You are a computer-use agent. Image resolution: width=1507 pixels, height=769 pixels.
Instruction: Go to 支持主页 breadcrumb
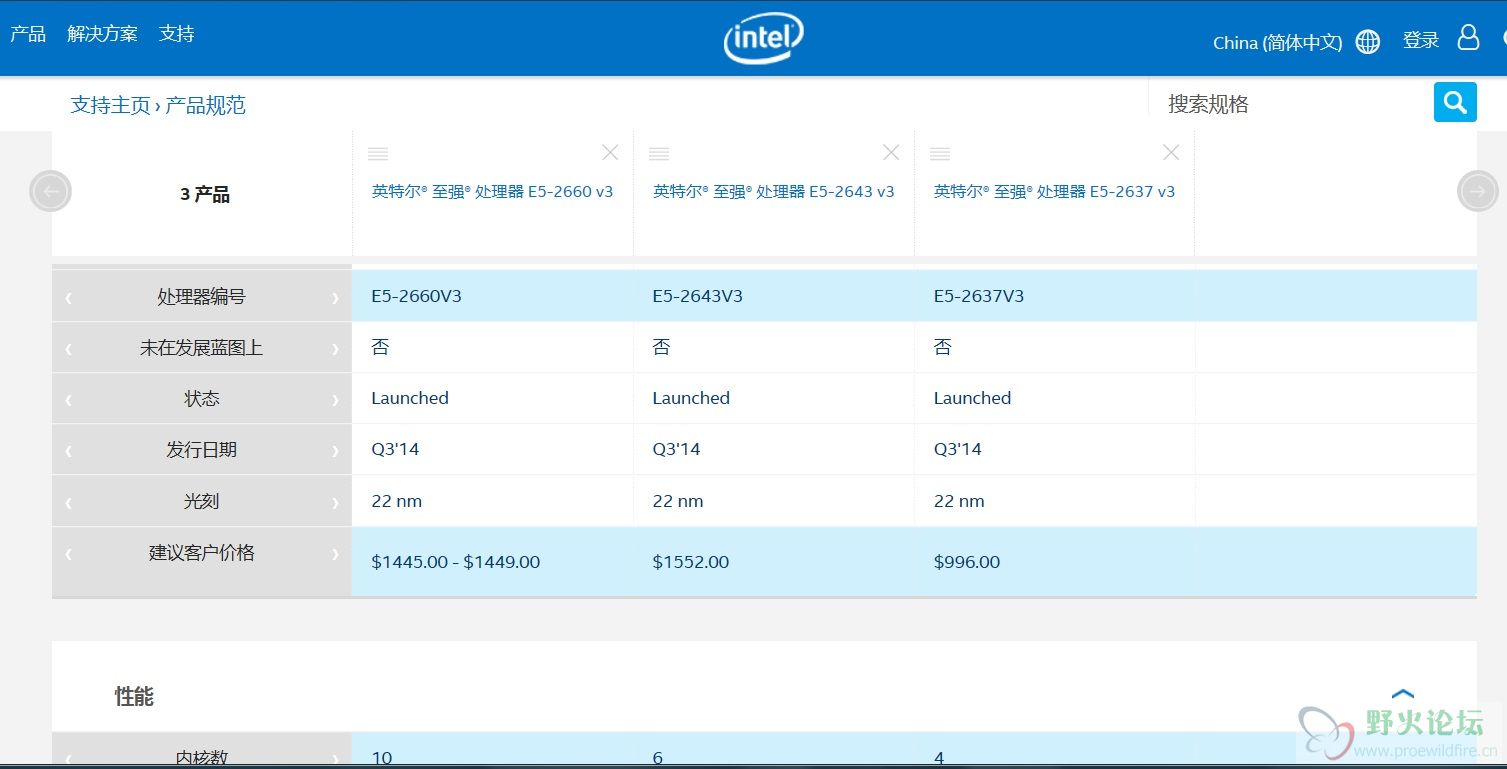110,105
